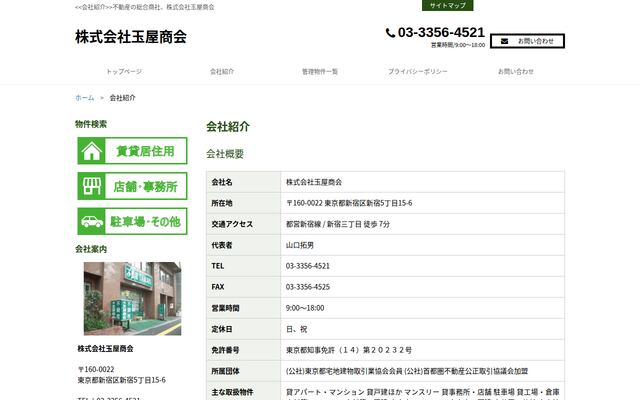Click the 会社名 table label
640x400 pixels.
click(x=222, y=182)
